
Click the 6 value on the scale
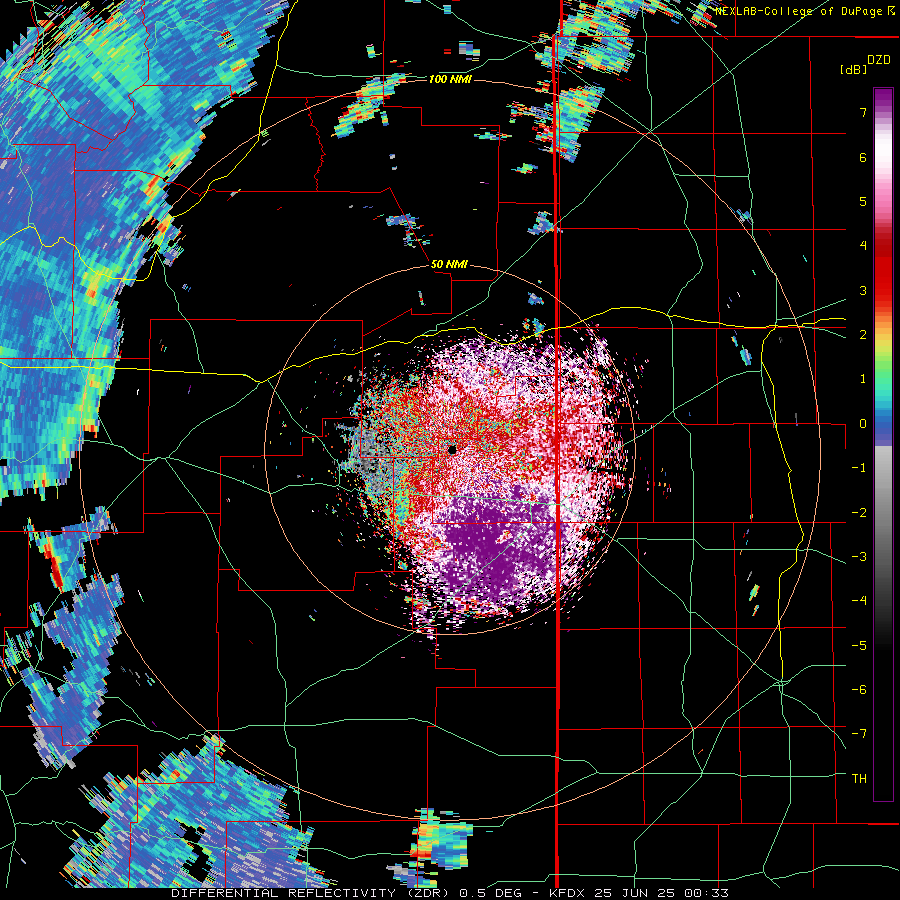[x=863, y=157]
